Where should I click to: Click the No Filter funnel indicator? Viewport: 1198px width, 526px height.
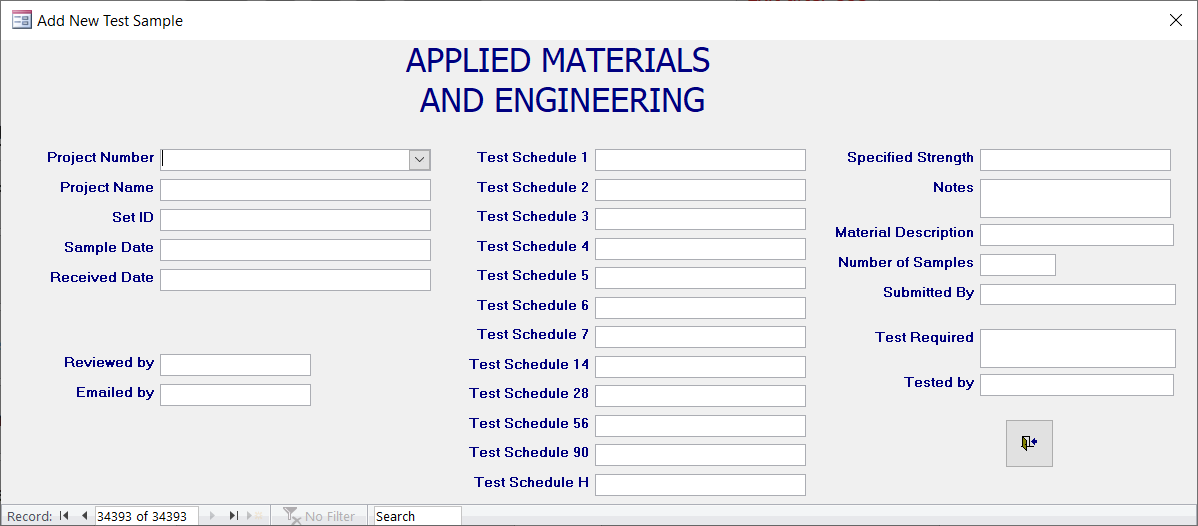coord(319,516)
